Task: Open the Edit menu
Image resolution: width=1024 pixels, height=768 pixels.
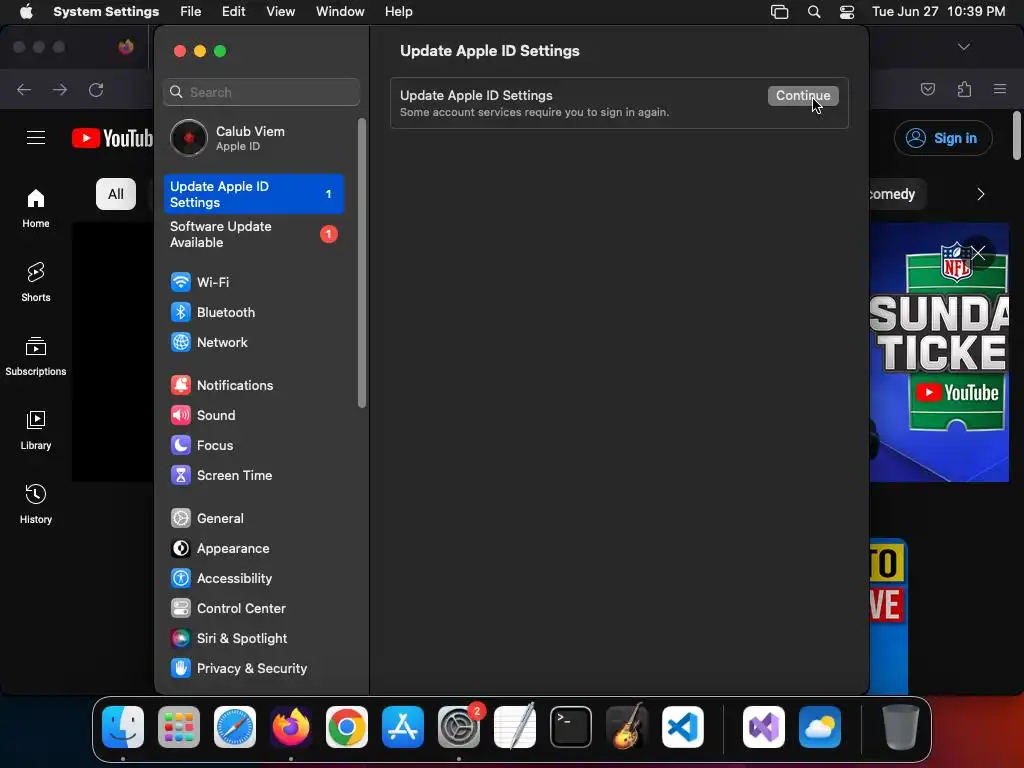Action: [x=234, y=12]
